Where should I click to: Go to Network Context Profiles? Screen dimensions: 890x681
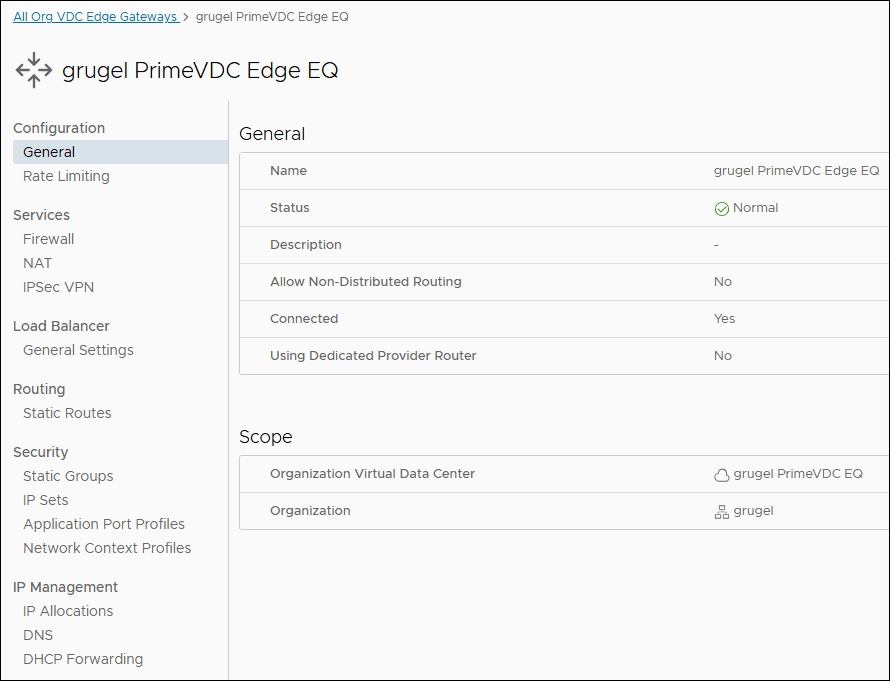(x=107, y=548)
